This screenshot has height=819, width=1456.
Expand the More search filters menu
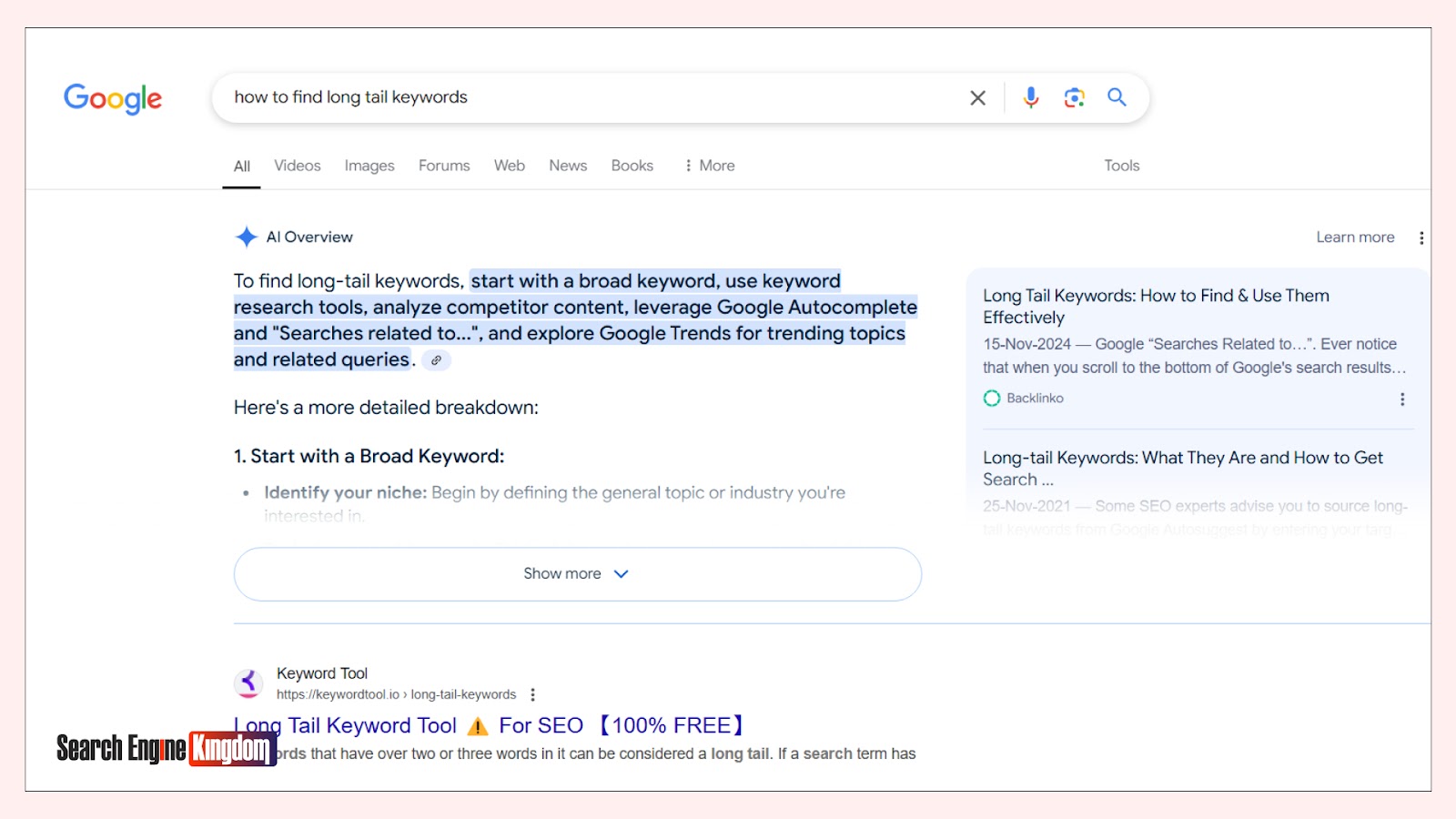tap(710, 166)
